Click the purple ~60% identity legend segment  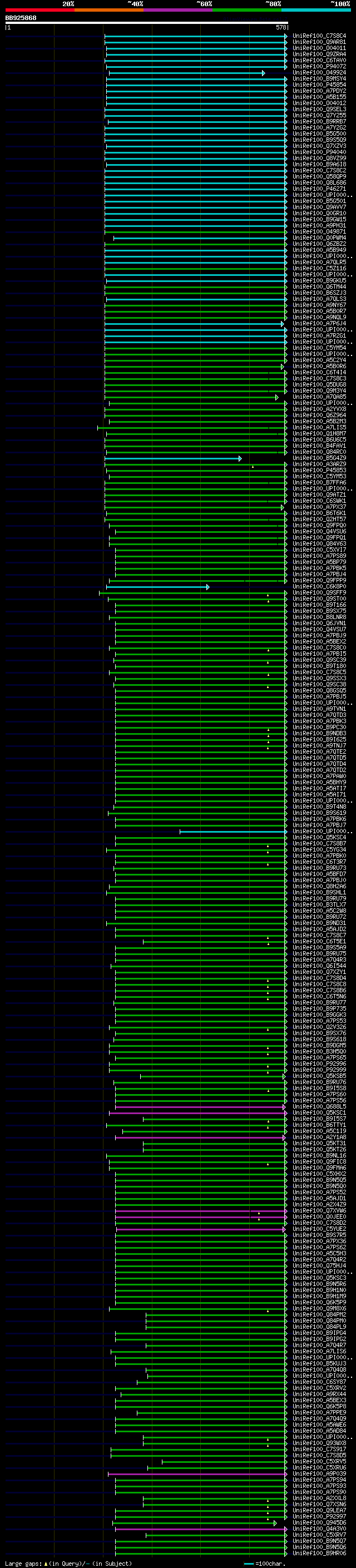[179, 10]
